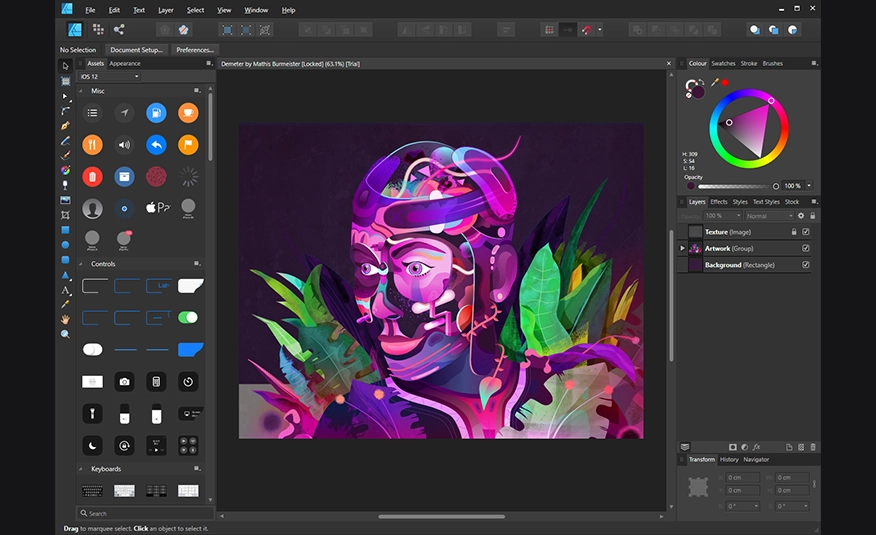The image size is (876, 535).
Task: Select the Pen tool
Action: [65, 126]
